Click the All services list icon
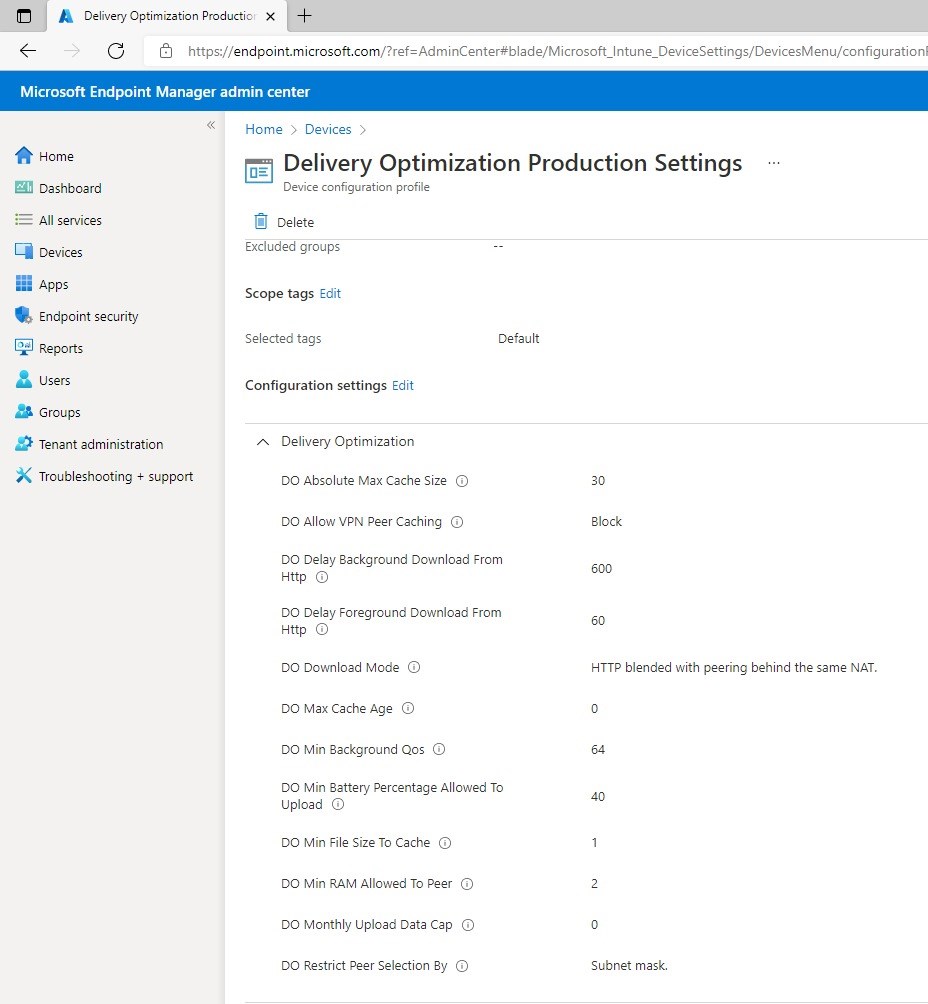928x1004 pixels. [x=24, y=220]
